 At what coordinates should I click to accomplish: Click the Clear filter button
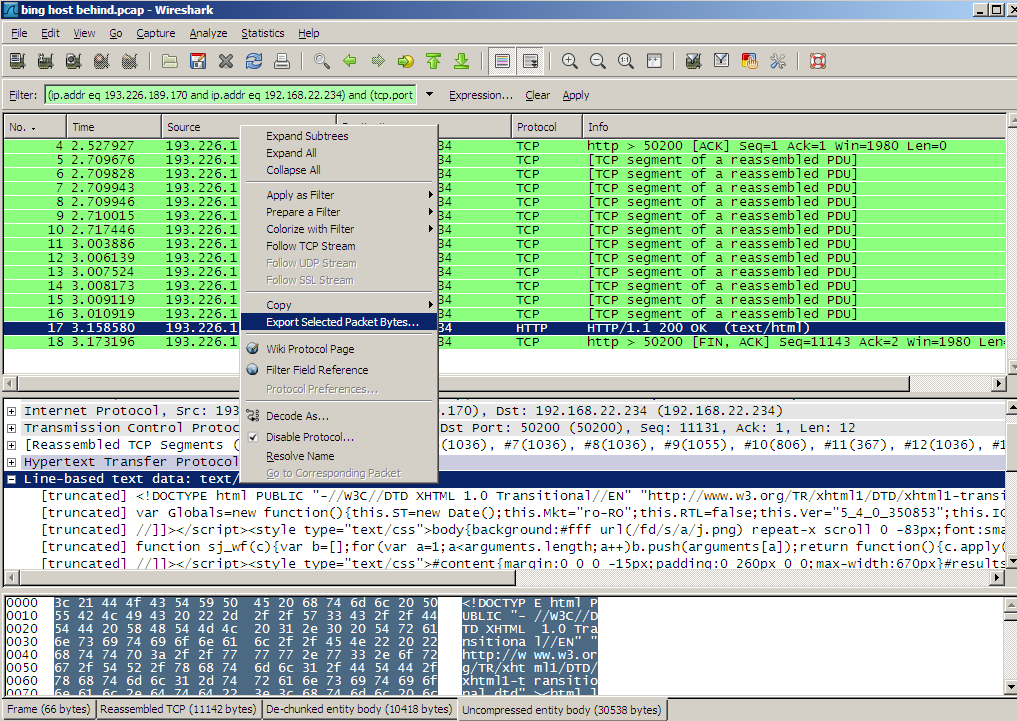click(537, 95)
